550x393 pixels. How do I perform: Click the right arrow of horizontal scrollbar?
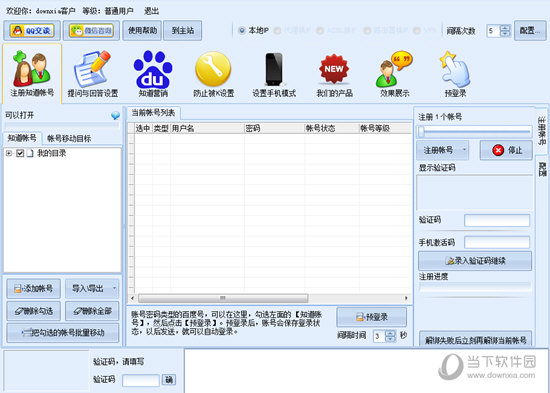(x=406, y=298)
